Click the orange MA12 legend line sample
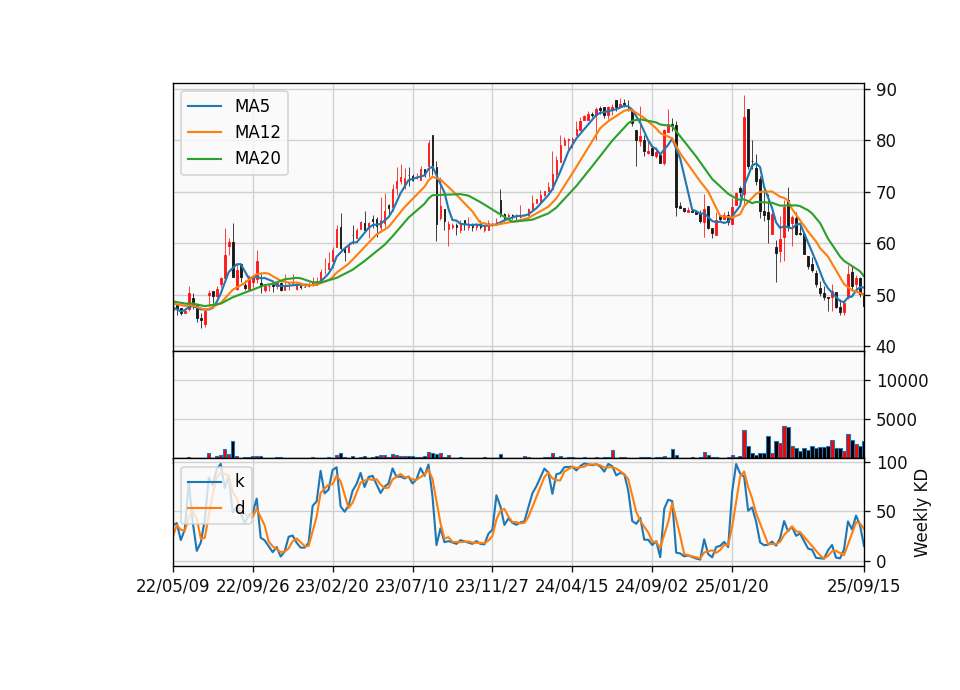 pyautogui.click(x=204, y=132)
